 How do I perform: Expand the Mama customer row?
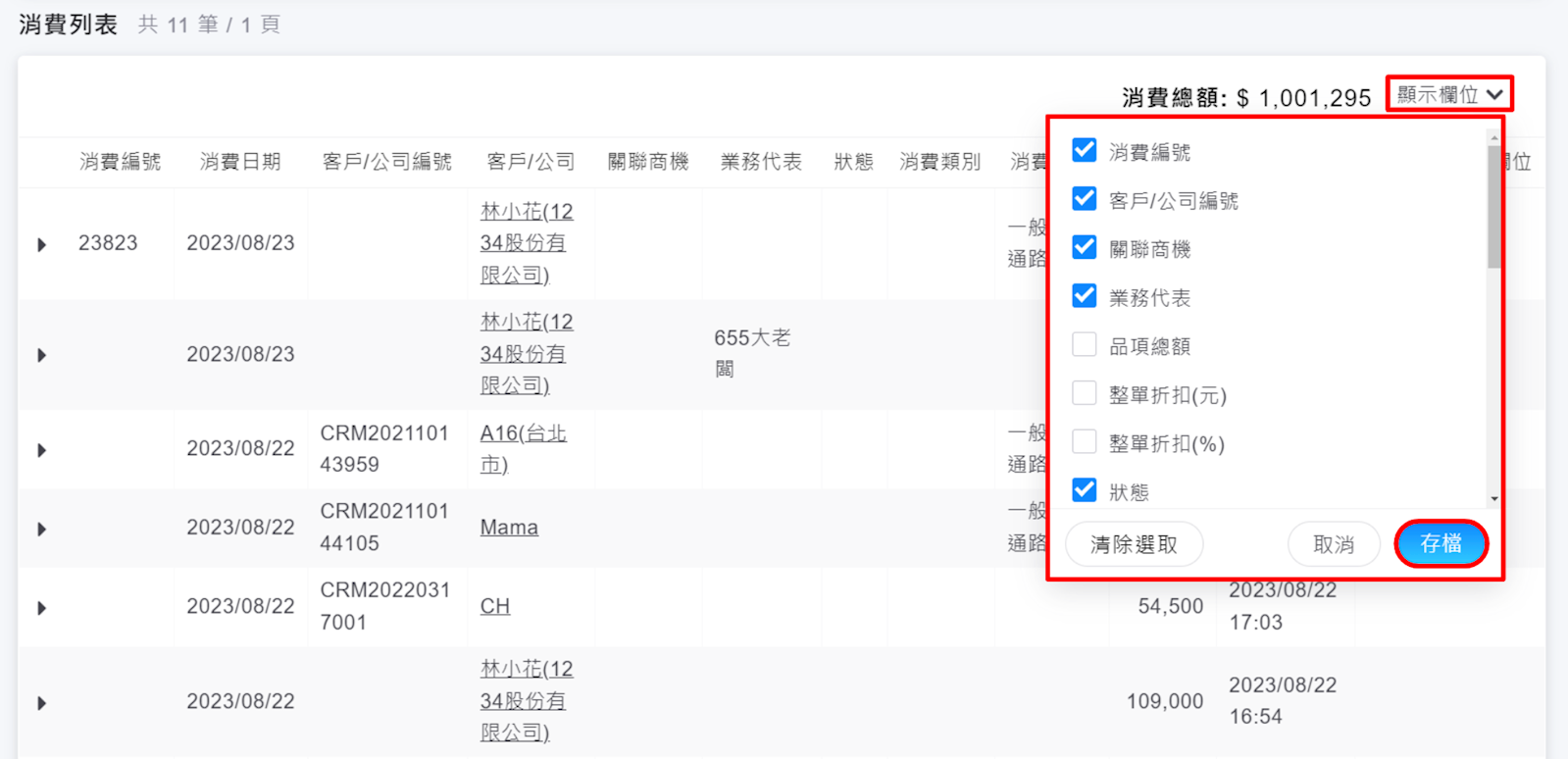point(41,529)
